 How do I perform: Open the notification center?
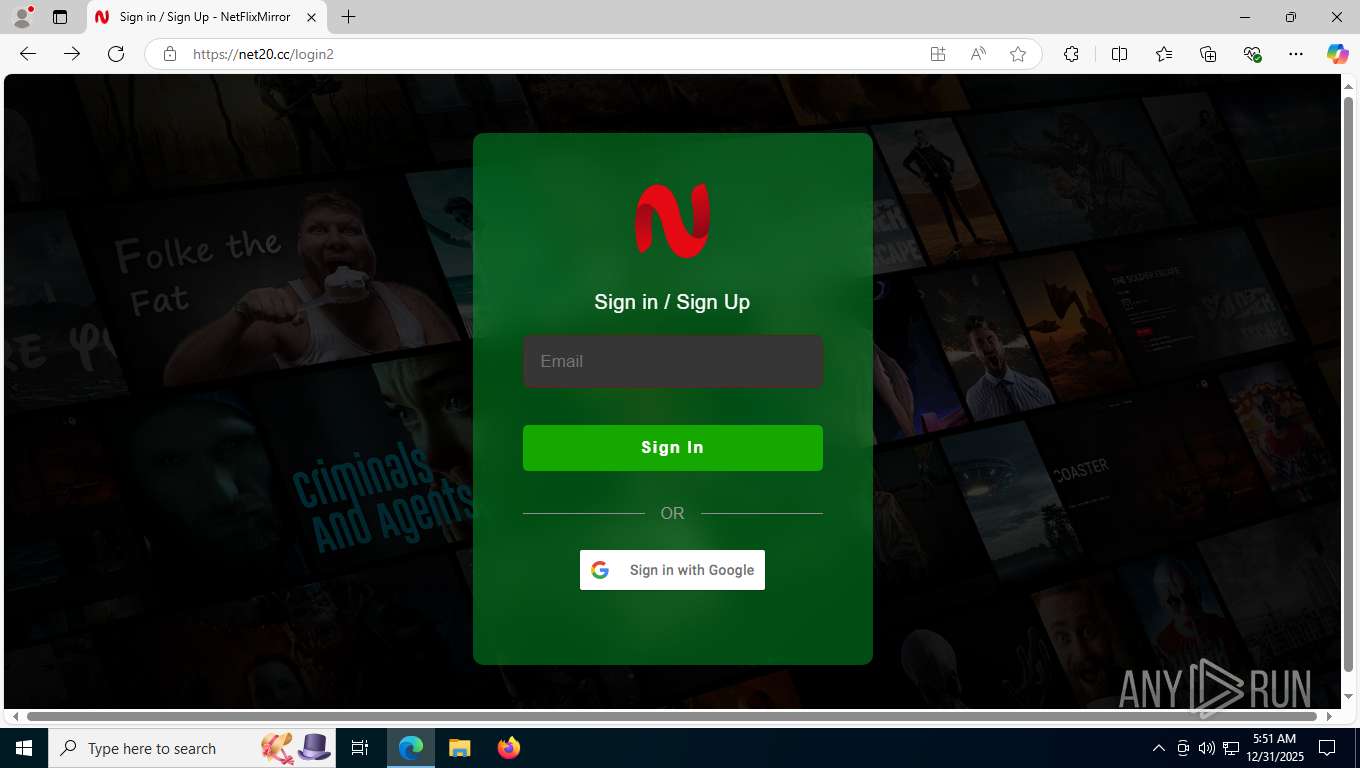(1327, 748)
